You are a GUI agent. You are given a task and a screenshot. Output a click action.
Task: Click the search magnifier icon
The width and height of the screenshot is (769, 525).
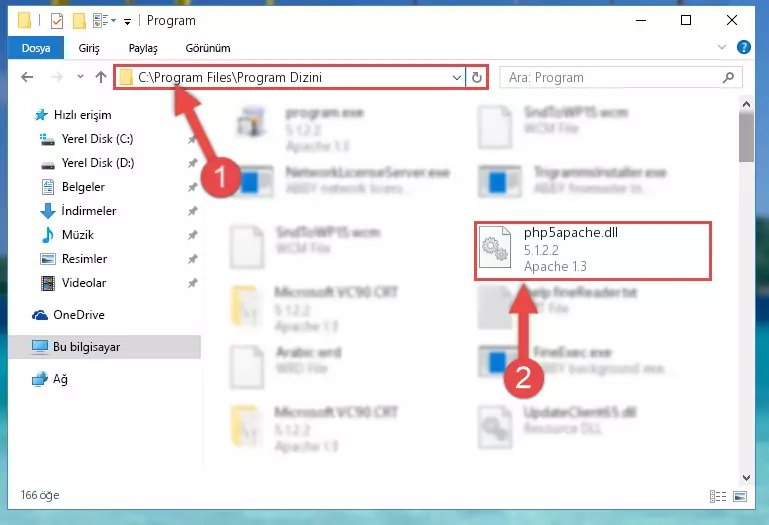coord(728,77)
